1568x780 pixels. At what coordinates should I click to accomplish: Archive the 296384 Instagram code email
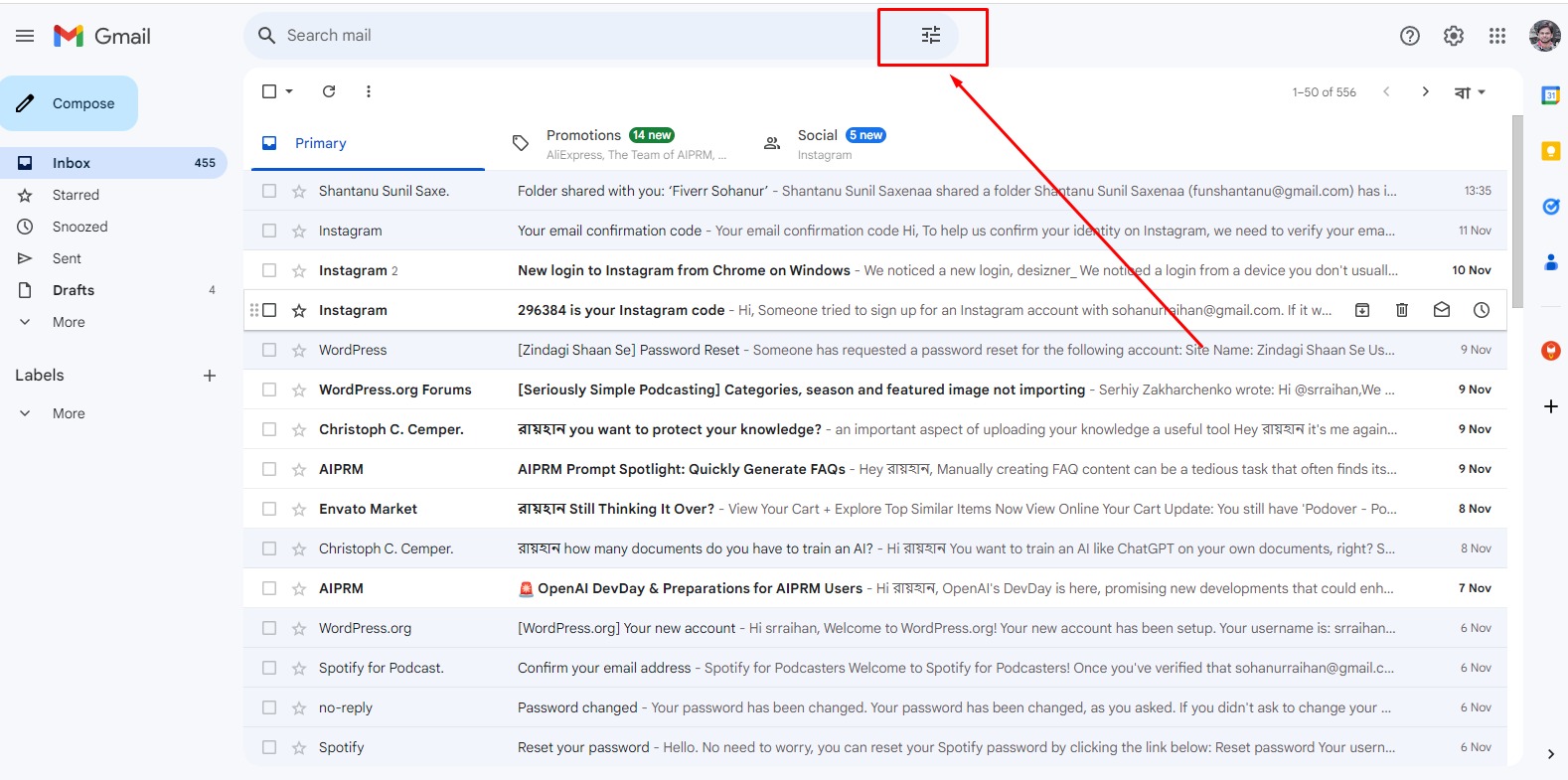pos(1362,310)
